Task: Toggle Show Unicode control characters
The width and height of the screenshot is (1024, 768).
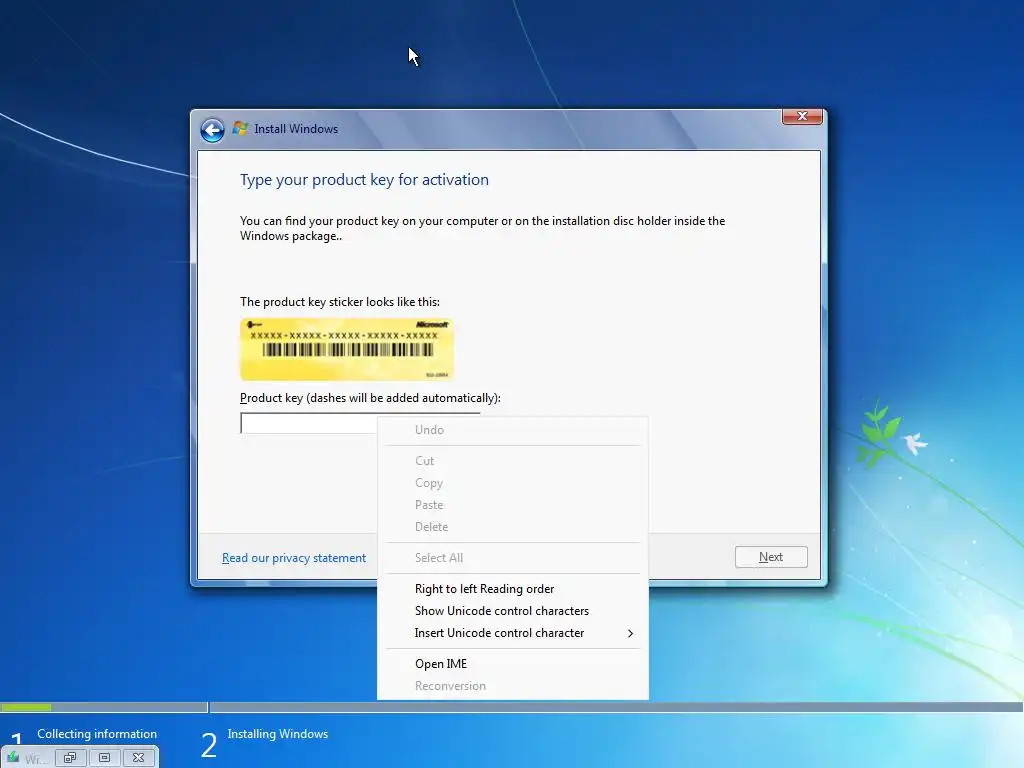Action: tap(513, 611)
